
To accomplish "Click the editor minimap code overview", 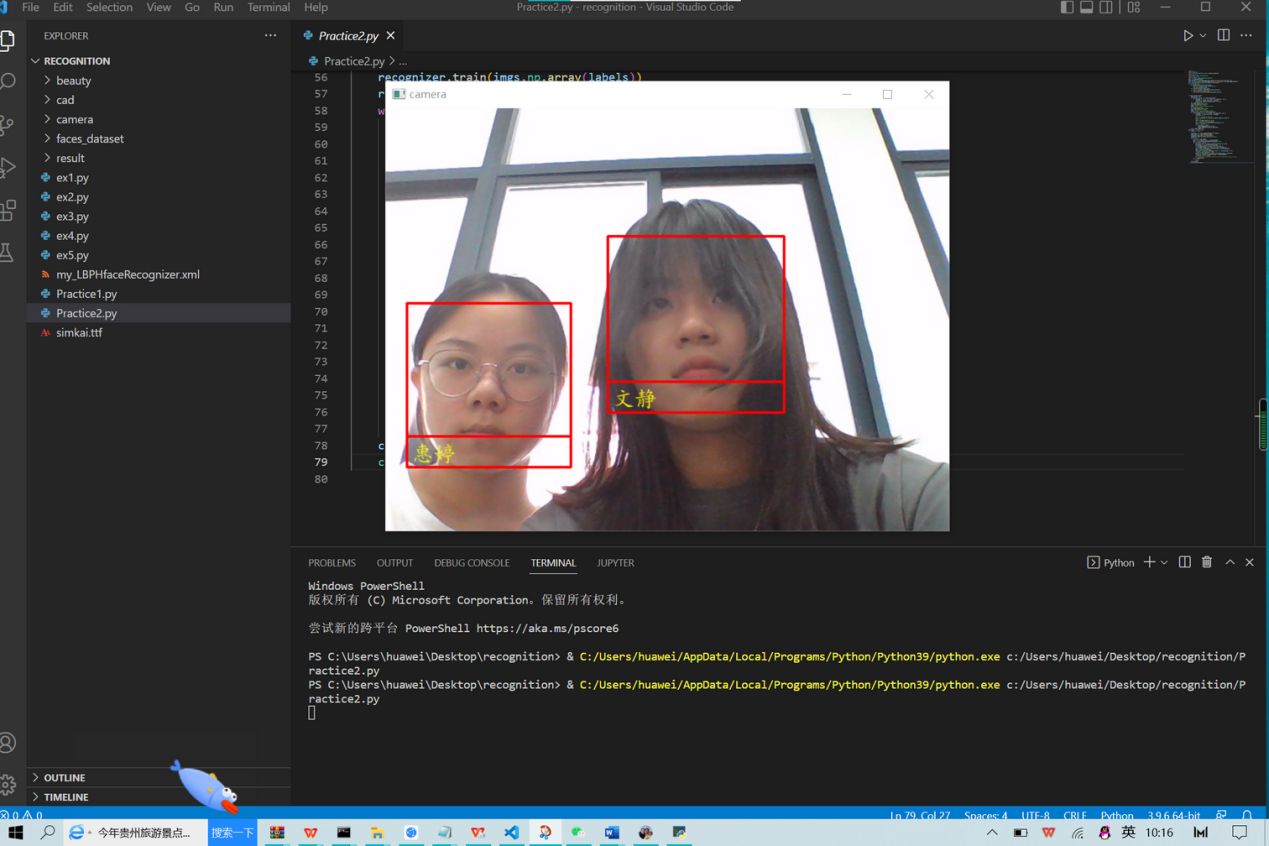I will tap(1211, 115).
